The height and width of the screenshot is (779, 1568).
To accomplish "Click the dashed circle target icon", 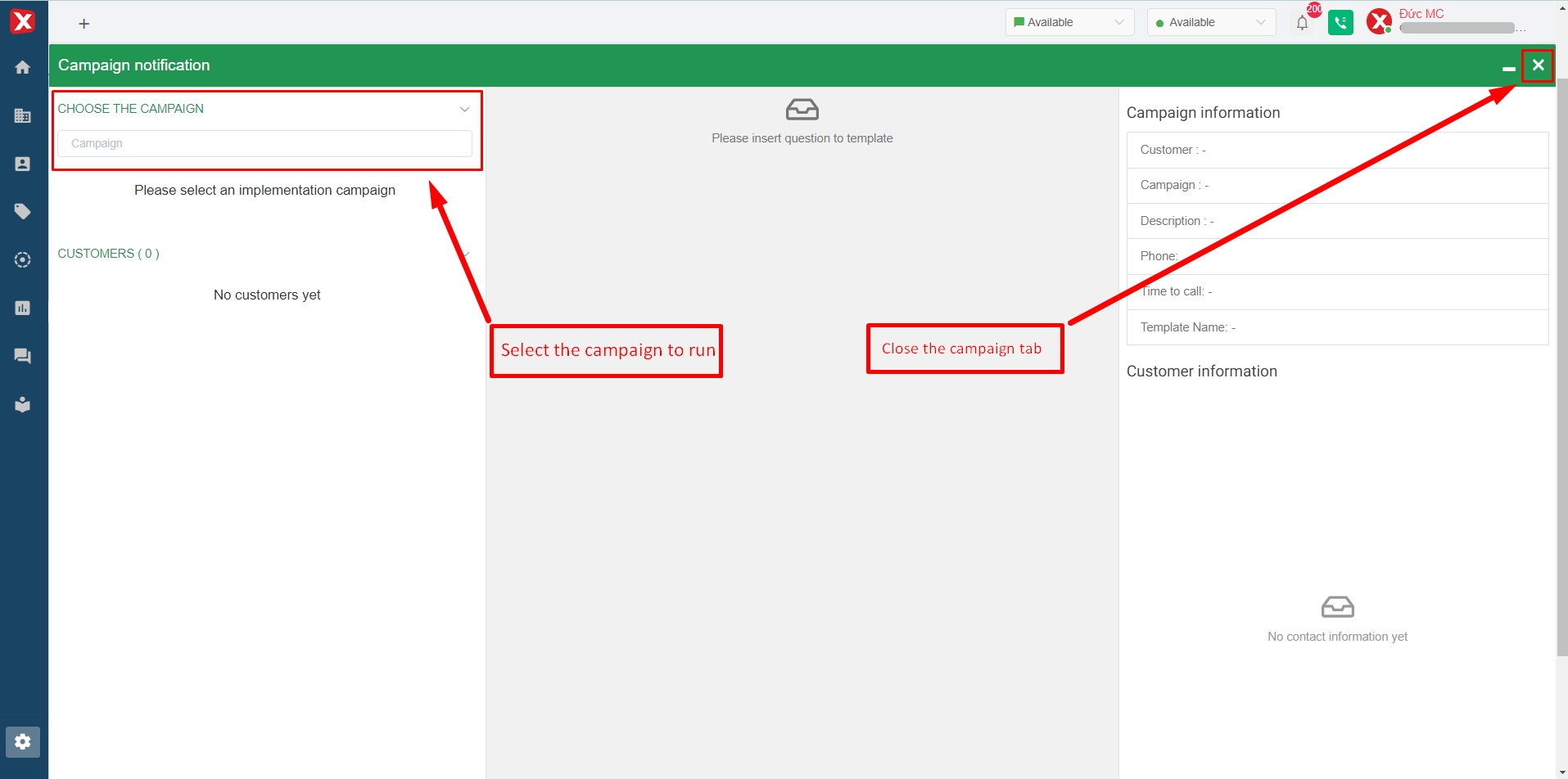I will [x=23, y=260].
